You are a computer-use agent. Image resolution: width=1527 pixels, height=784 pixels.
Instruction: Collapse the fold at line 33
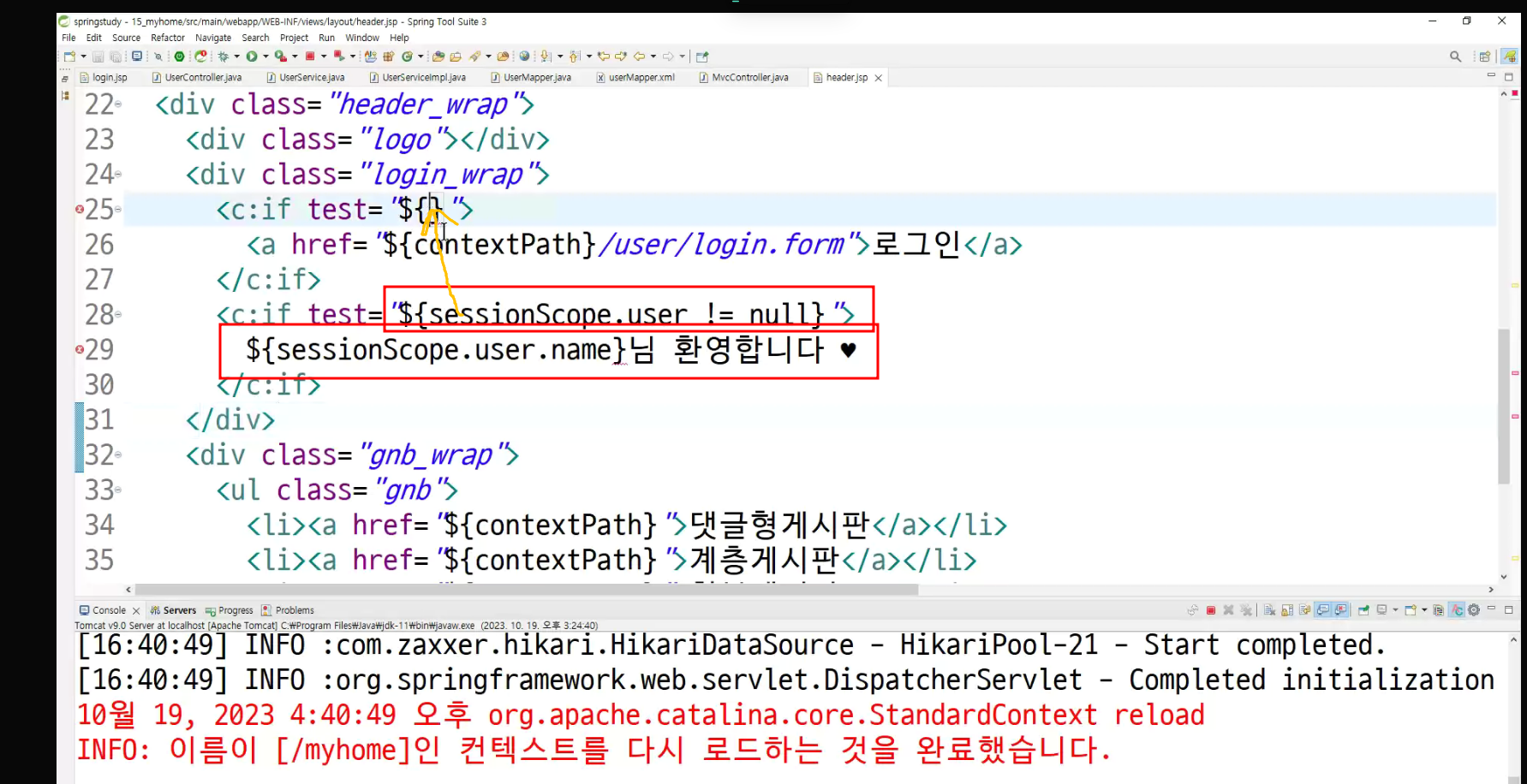pos(118,490)
